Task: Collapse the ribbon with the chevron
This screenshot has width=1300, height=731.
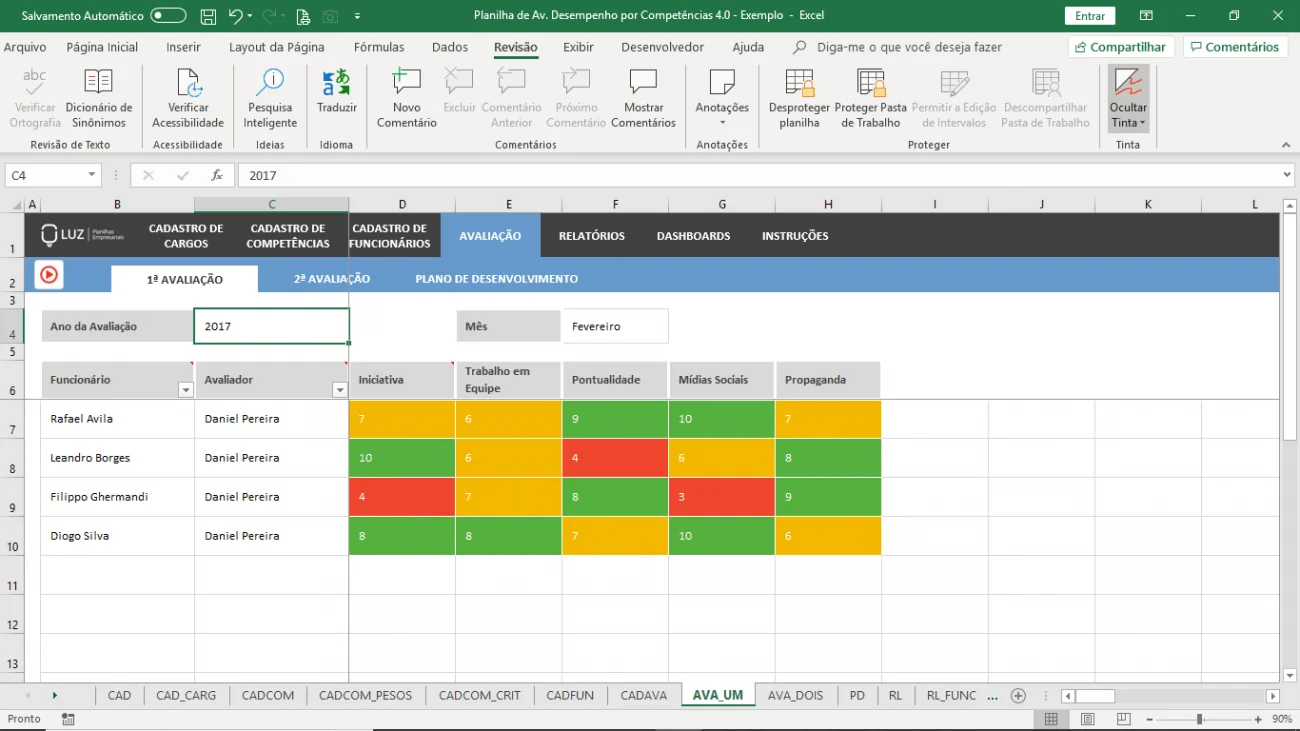Action: (1286, 145)
